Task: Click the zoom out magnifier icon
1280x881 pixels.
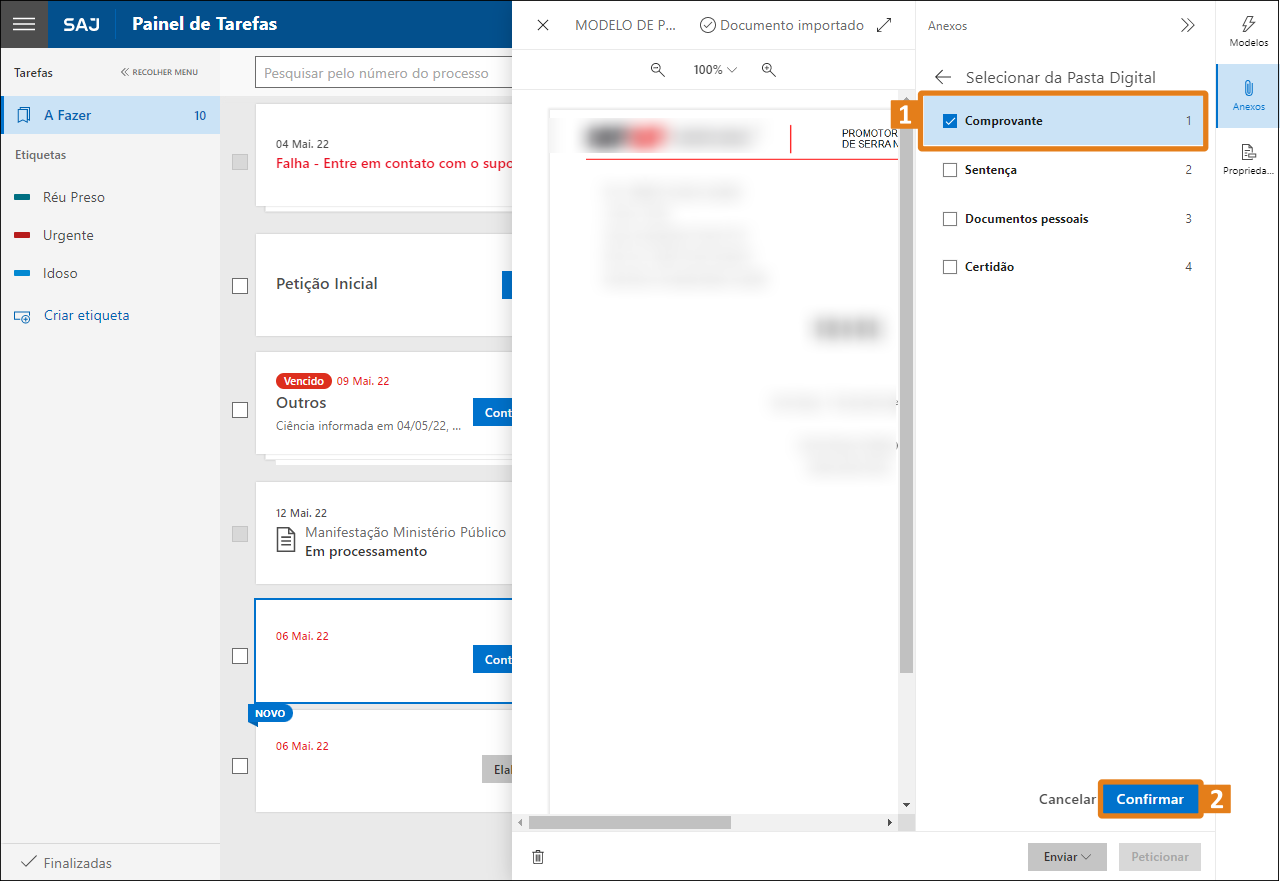Action: click(x=658, y=70)
